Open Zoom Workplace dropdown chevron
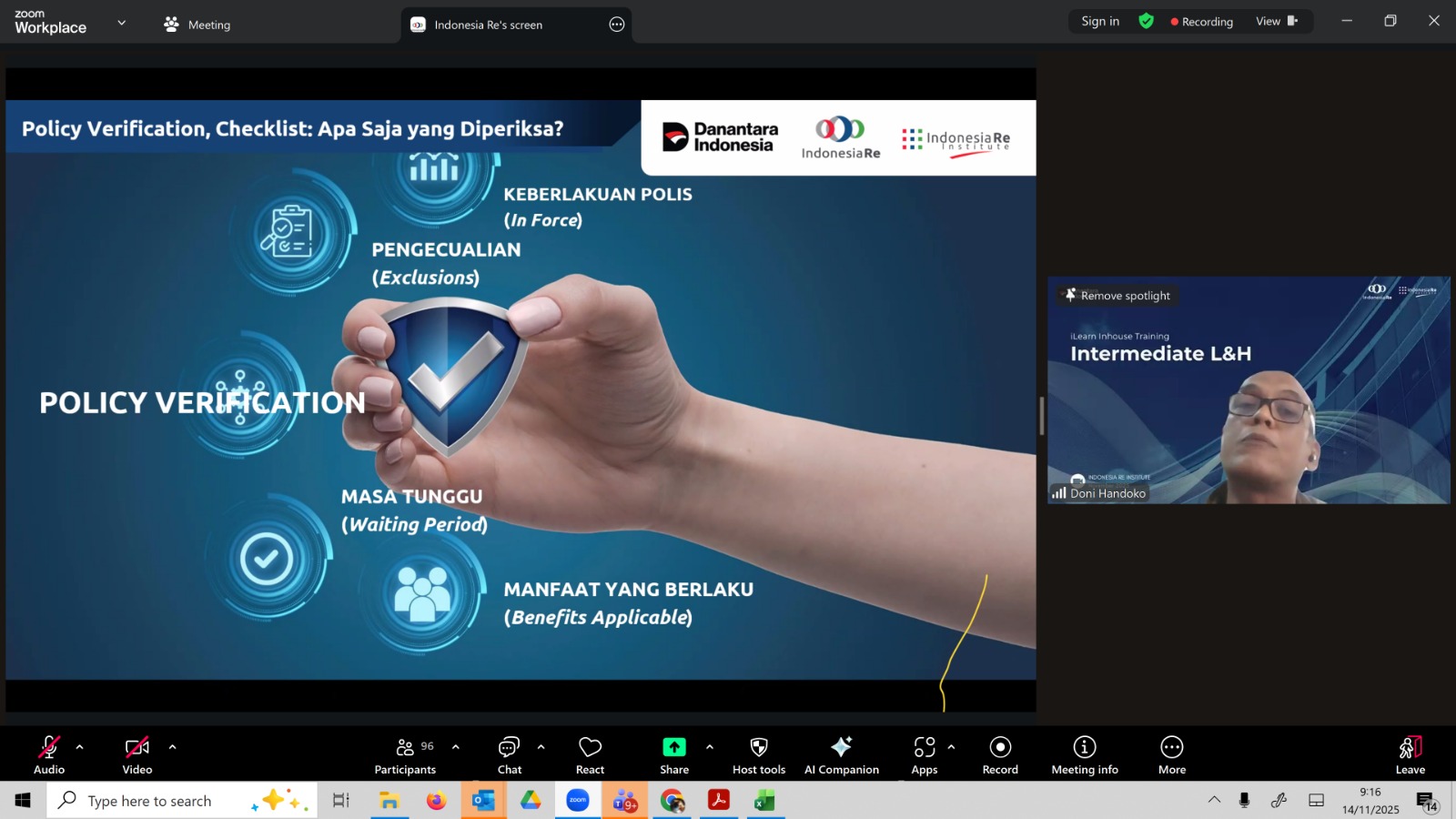Viewport: 1456px width, 819px height. pyautogui.click(x=122, y=23)
